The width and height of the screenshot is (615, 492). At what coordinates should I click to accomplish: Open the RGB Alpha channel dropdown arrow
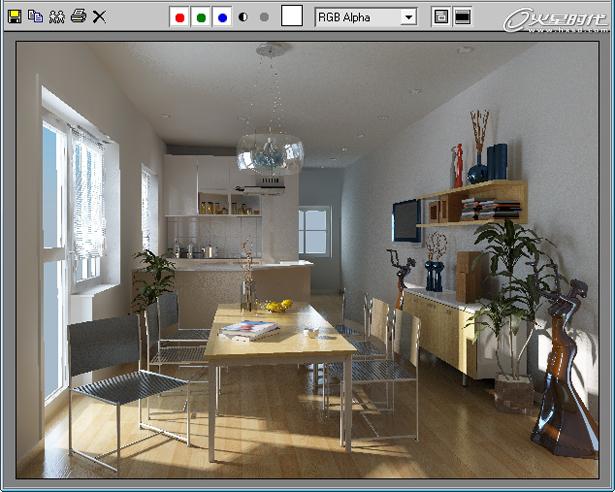[407, 17]
